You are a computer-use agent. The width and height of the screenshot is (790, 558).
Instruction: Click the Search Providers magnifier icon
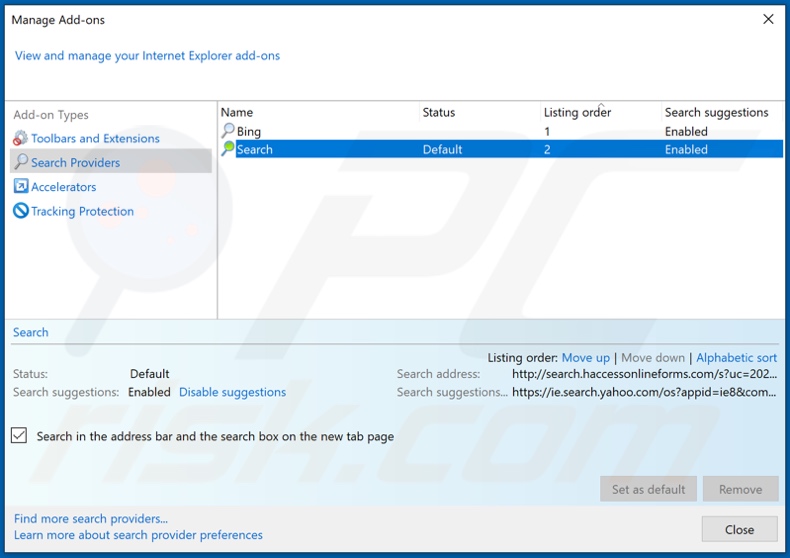coord(21,162)
